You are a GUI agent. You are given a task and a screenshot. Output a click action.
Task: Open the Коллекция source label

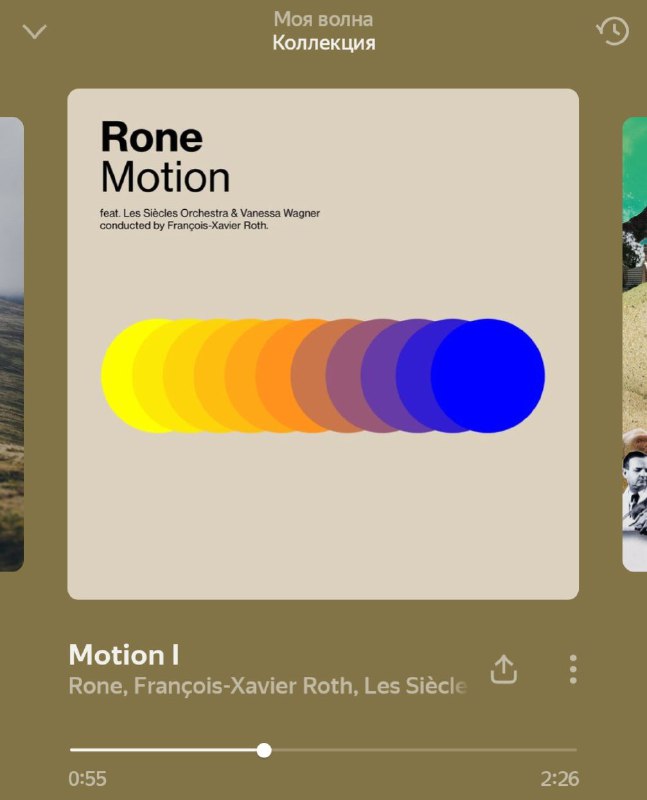(x=324, y=43)
